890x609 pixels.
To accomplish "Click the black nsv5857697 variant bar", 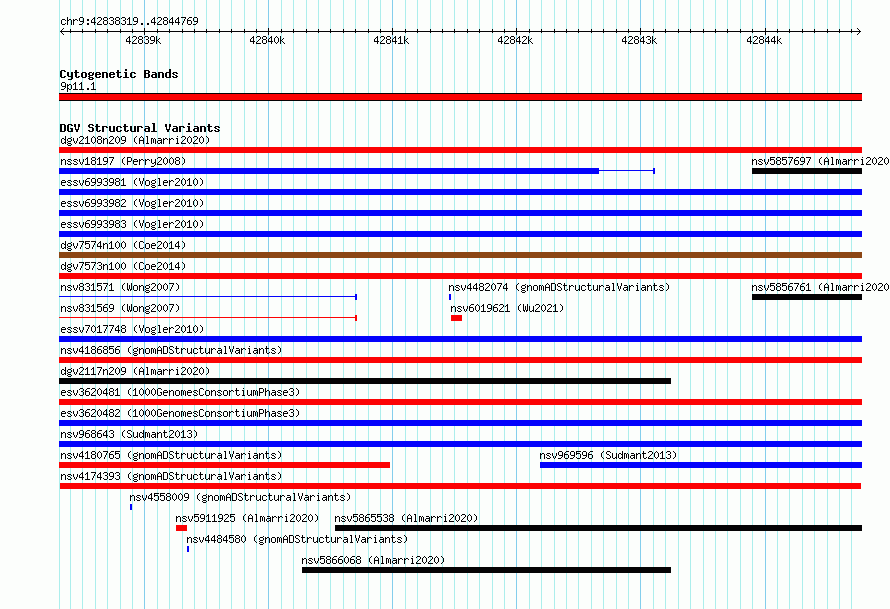I will click(x=807, y=171).
